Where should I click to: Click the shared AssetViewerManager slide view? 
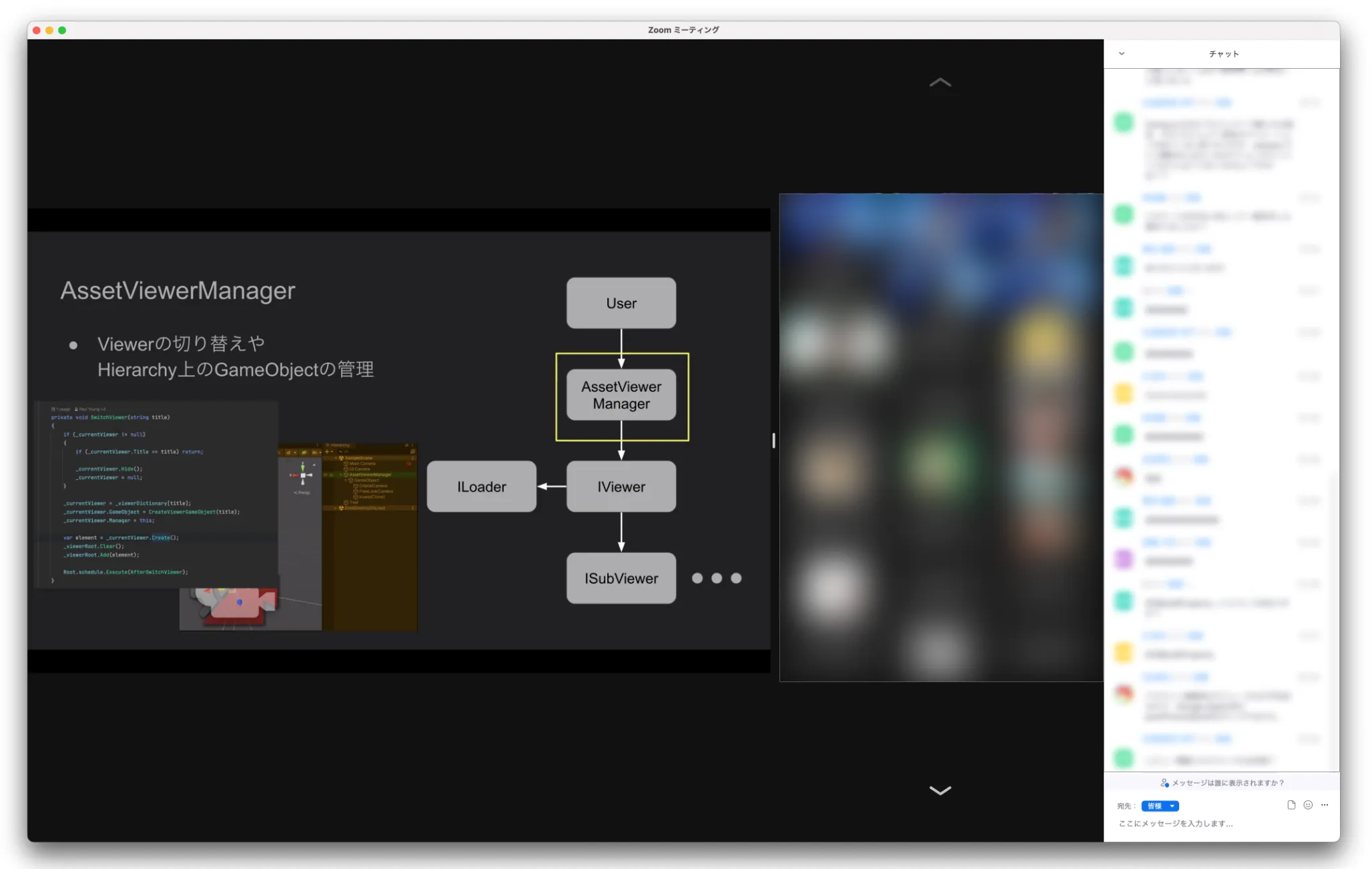399,441
